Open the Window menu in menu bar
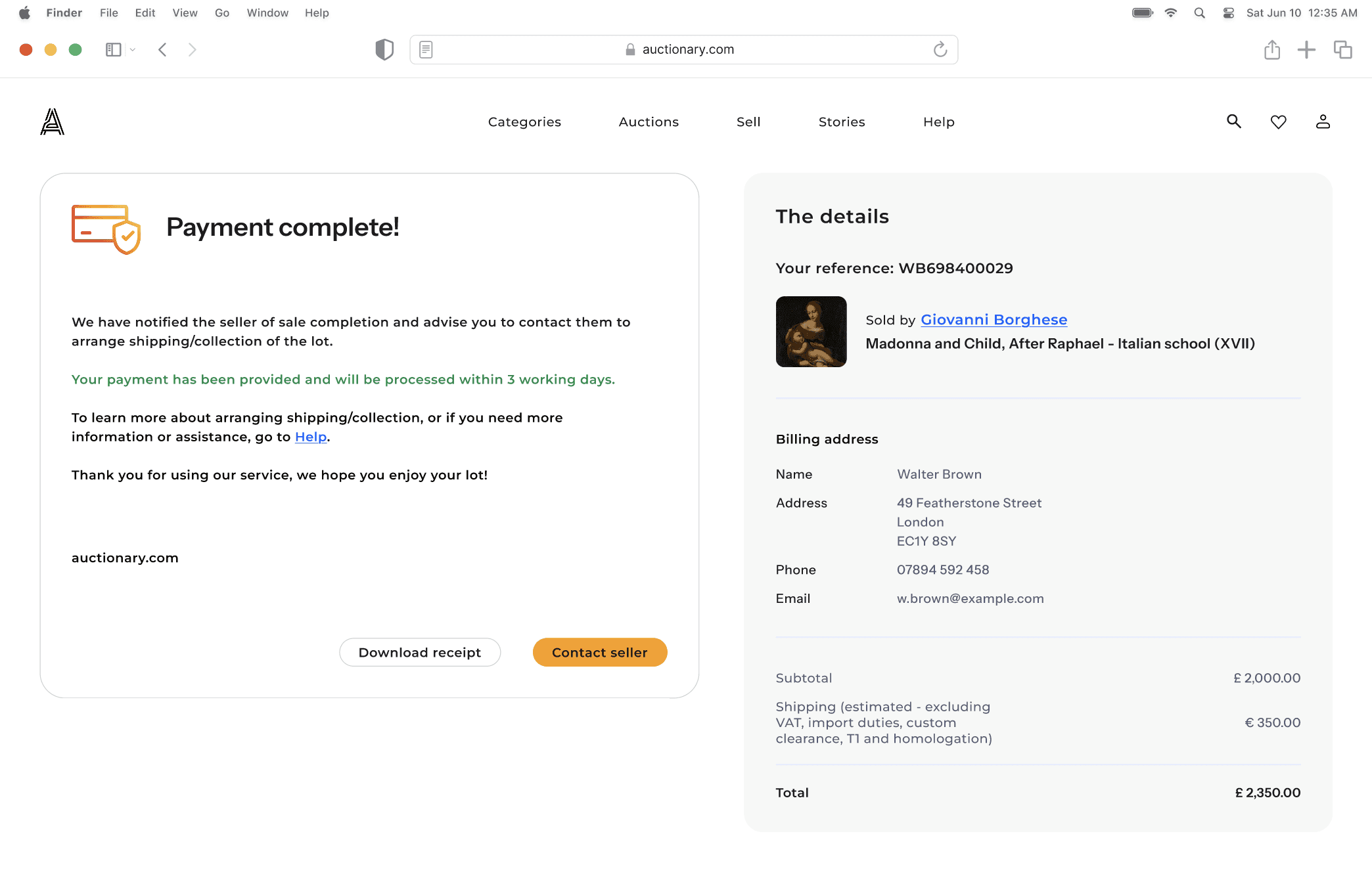Screen dimensions: 1372x884 (267, 13)
